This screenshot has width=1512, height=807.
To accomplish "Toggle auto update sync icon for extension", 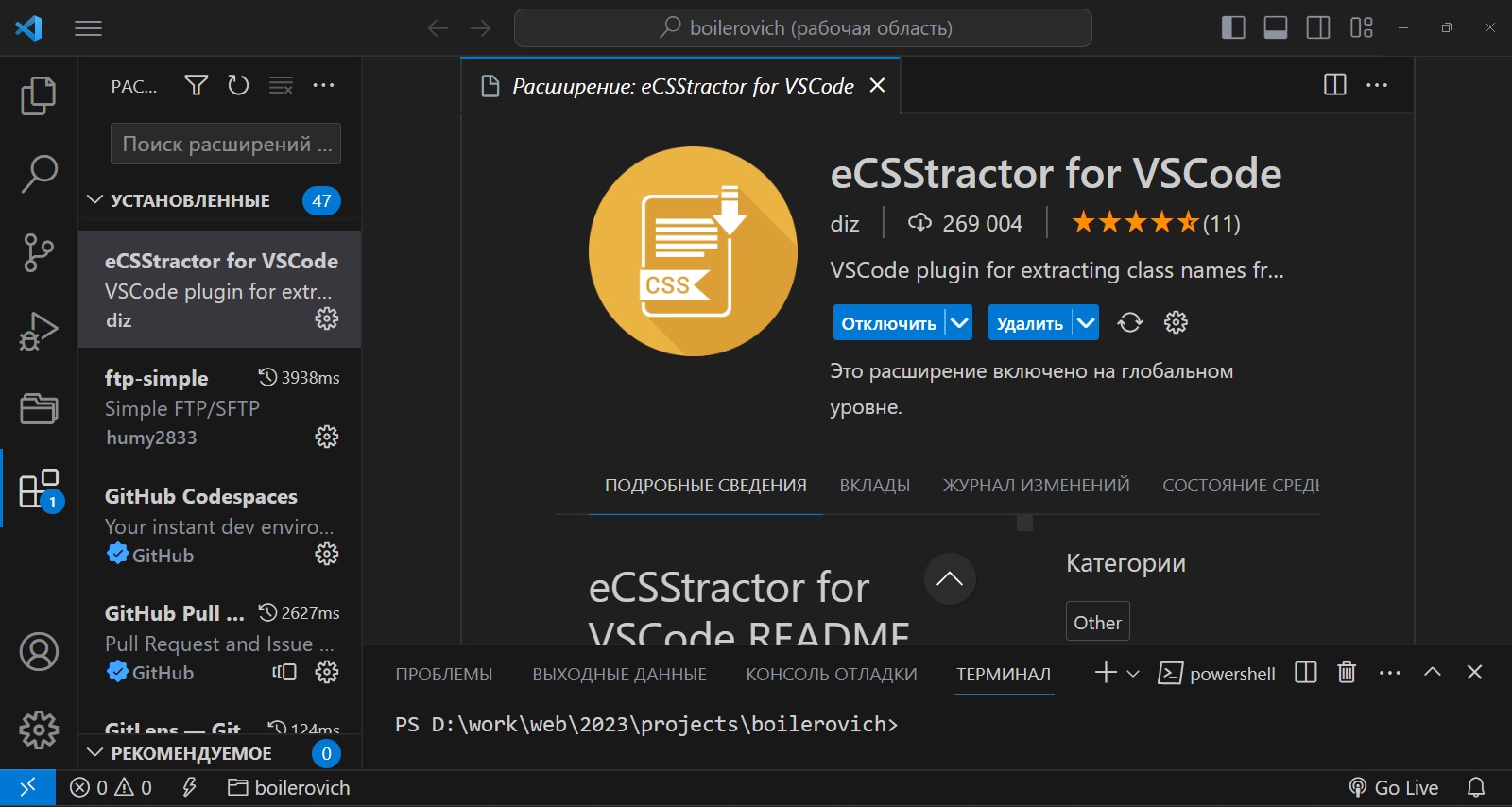I will (1129, 323).
